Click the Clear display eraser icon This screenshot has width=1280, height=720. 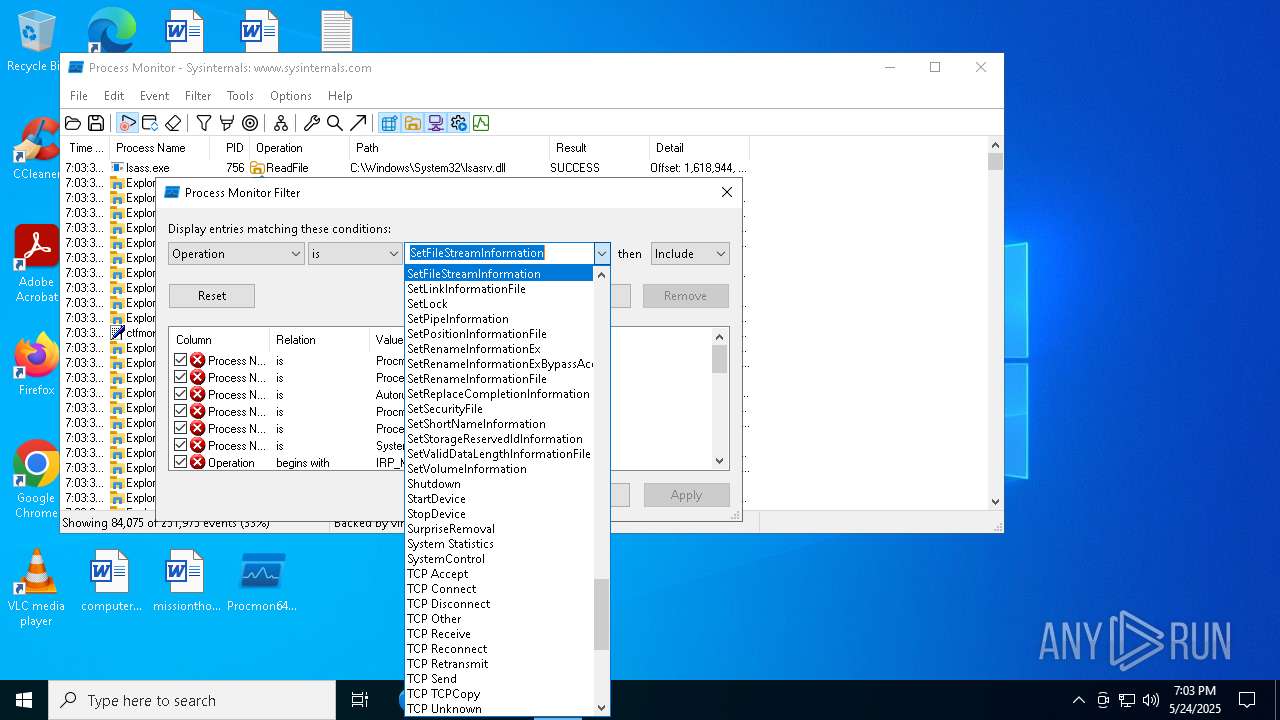173,123
